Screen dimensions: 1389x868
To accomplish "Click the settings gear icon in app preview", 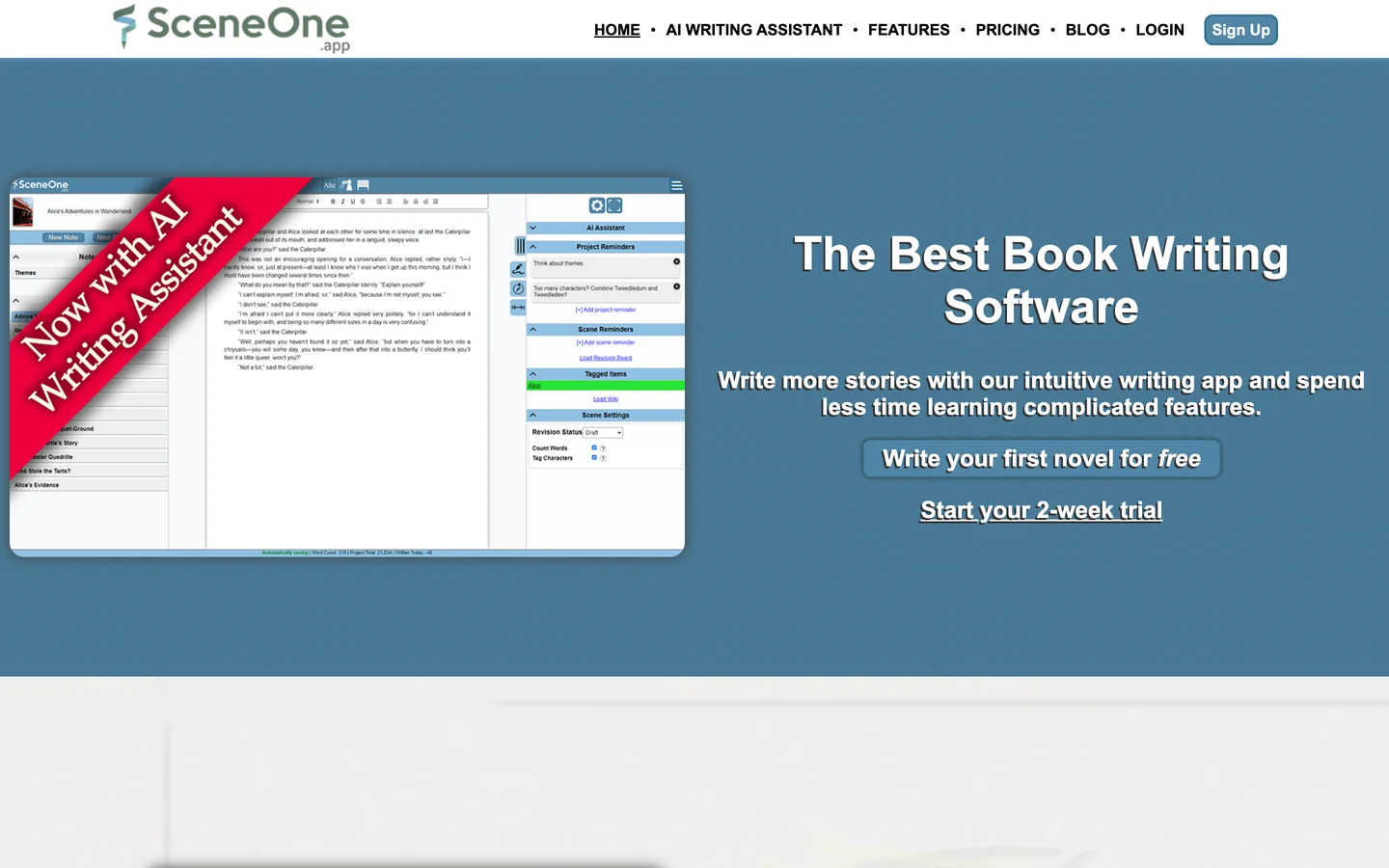I will [x=597, y=205].
